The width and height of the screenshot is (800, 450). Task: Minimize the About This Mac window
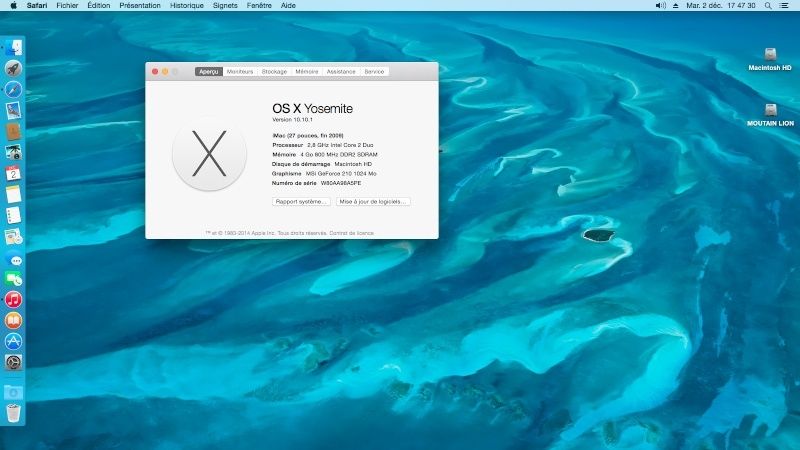coord(165,71)
